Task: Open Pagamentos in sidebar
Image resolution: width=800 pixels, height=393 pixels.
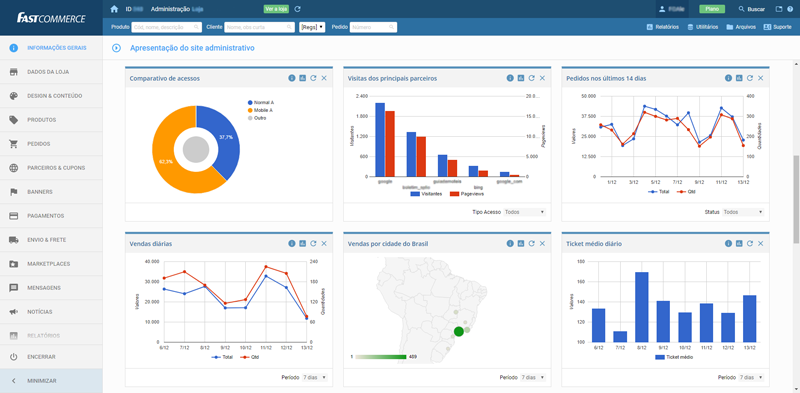Action: click(51, 216)
